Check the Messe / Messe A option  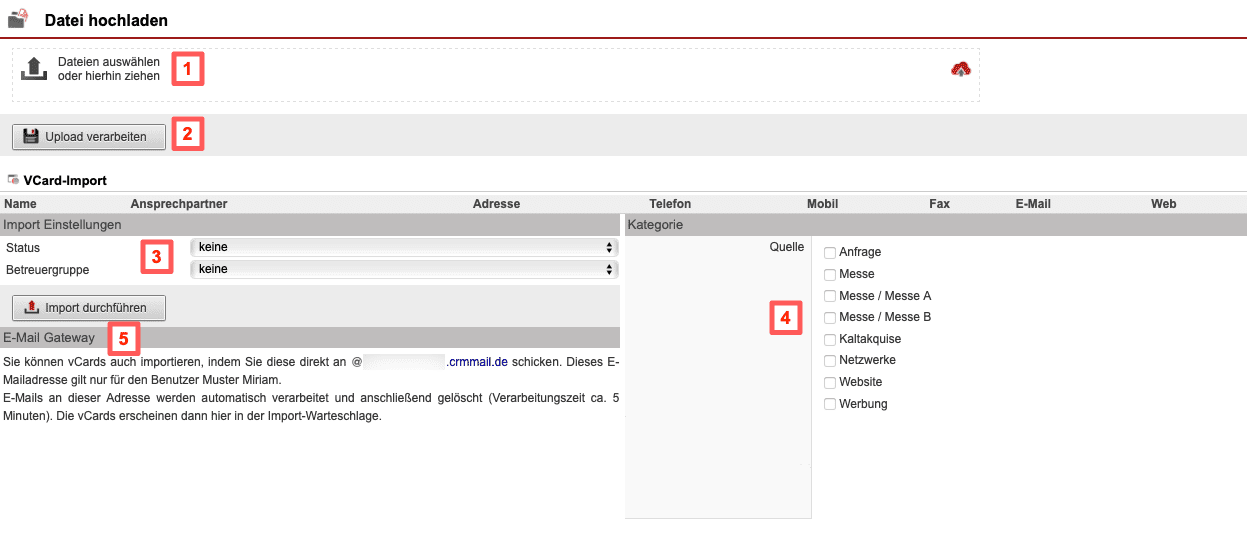[x=829, y=296]
